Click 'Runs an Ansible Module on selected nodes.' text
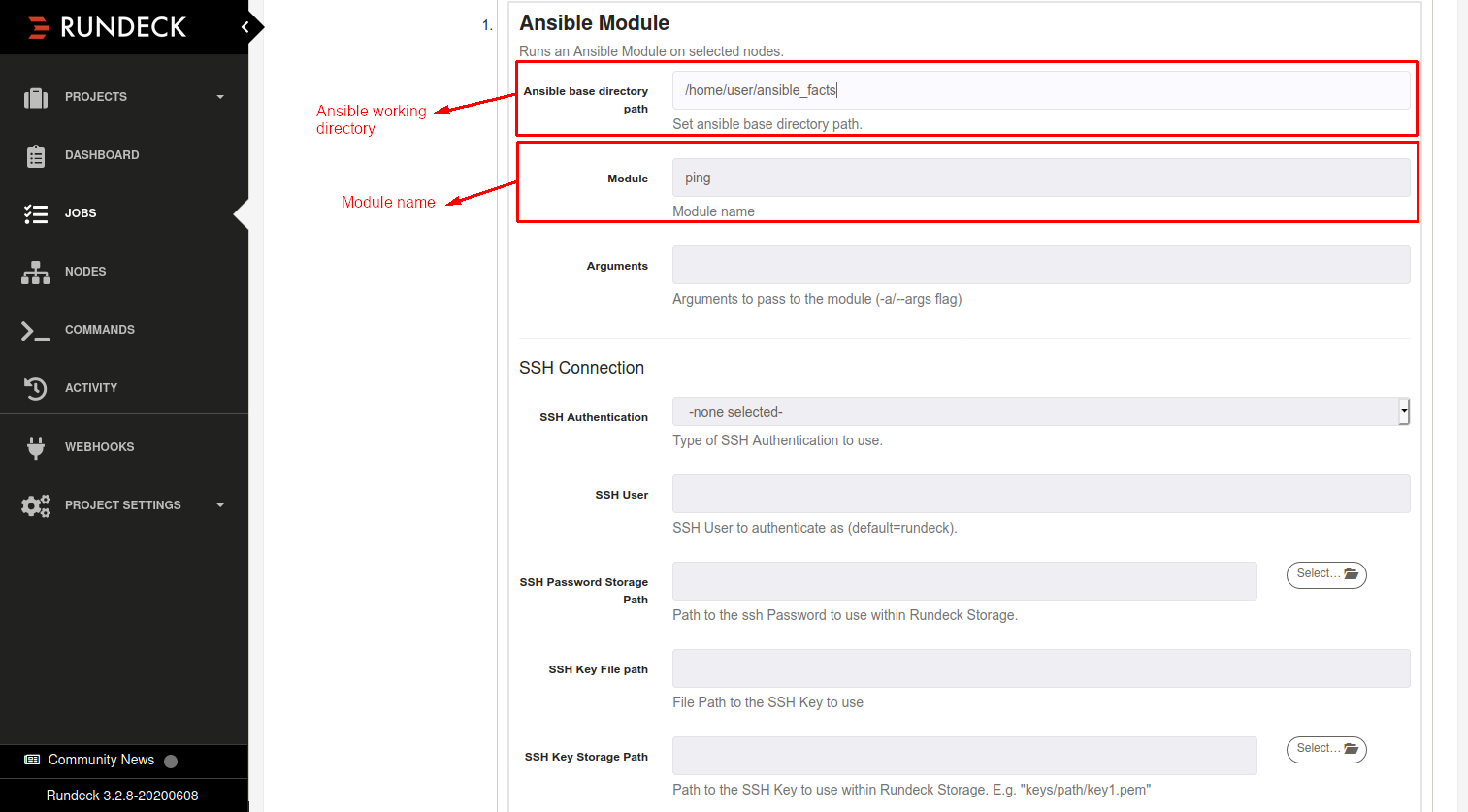 (651, 51)
